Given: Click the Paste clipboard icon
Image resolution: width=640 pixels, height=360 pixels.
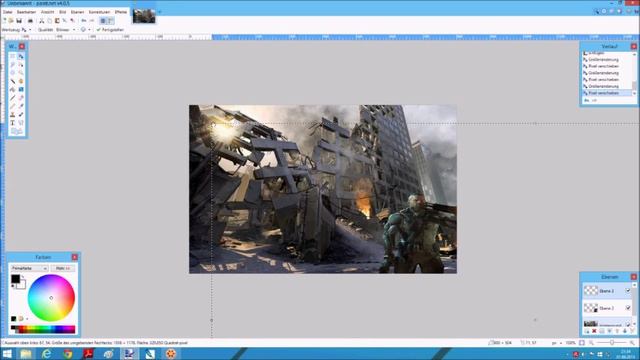Looking at the screenshot, I should pyautogui.click(x=57, y=20).
